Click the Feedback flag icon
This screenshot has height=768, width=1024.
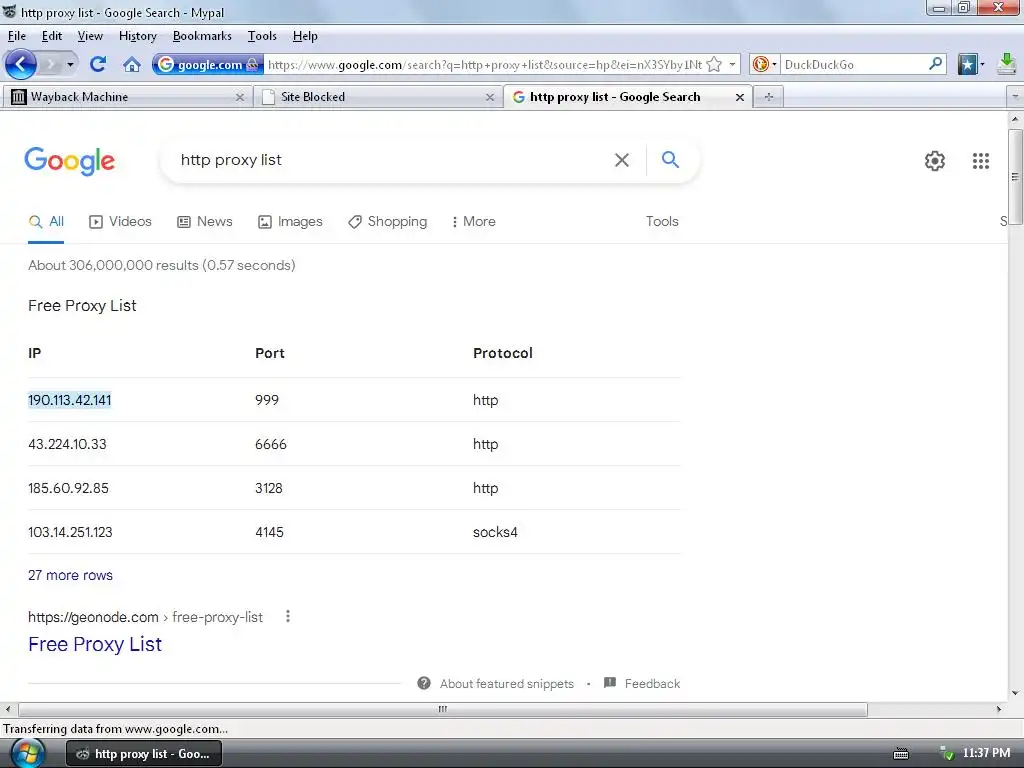click(x=610, y=682)
